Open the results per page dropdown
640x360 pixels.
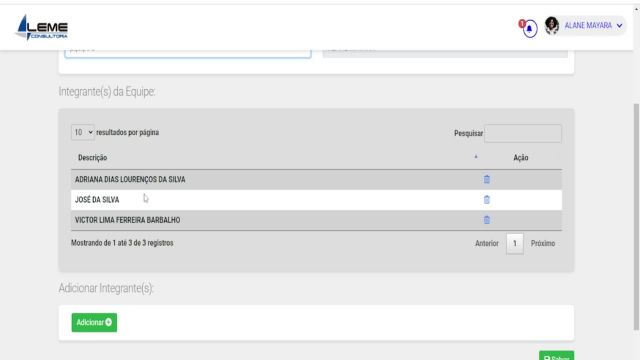tap(83, 132)
